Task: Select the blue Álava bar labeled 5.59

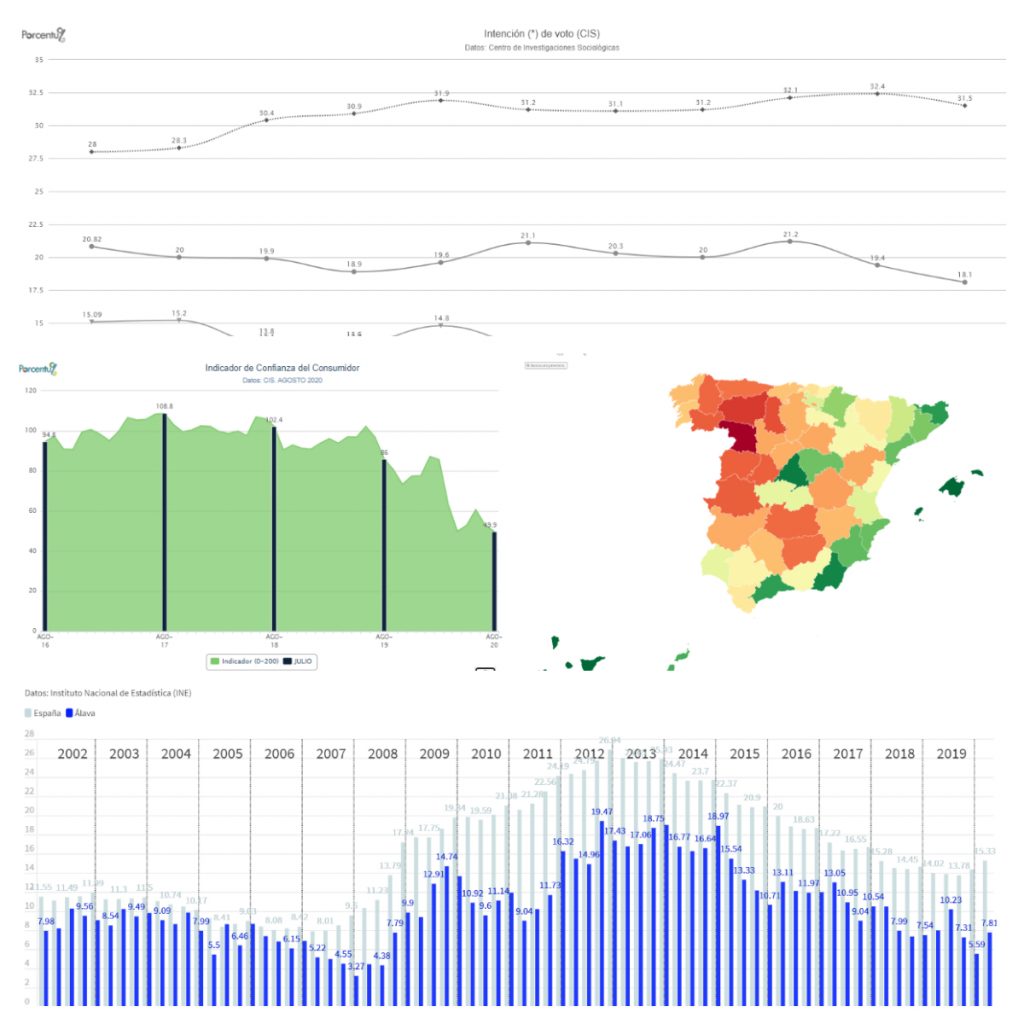Action: [976, 980]
